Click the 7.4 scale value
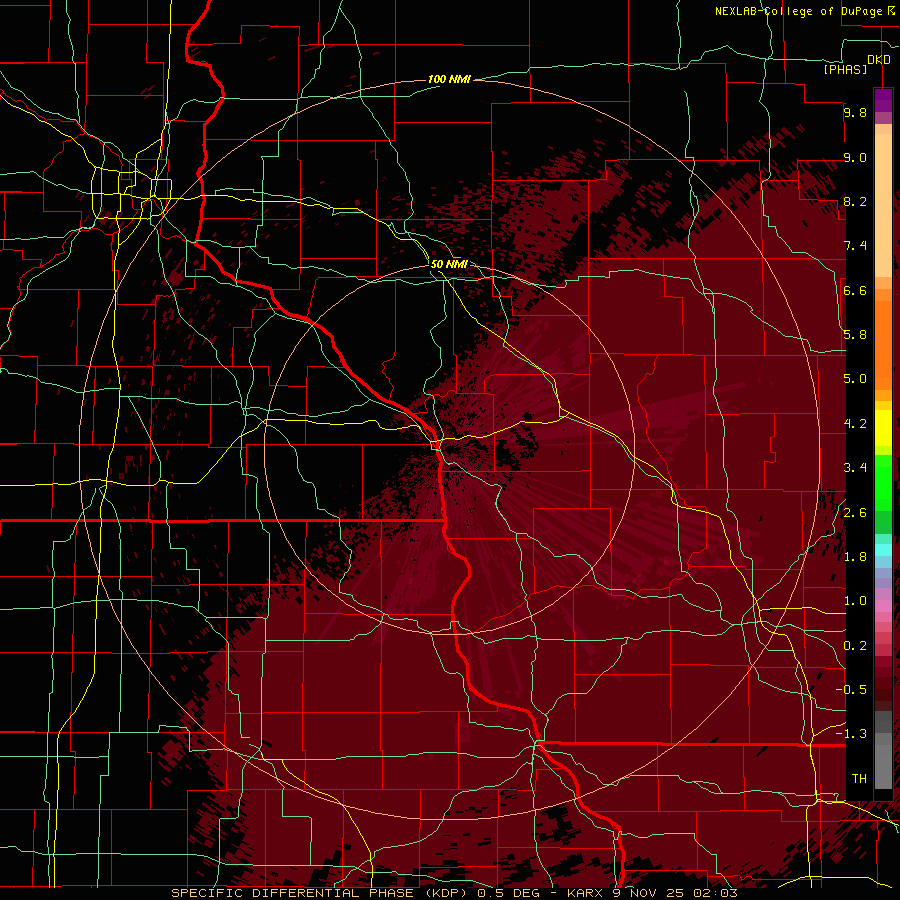900x900 pixels. [855, 246]
